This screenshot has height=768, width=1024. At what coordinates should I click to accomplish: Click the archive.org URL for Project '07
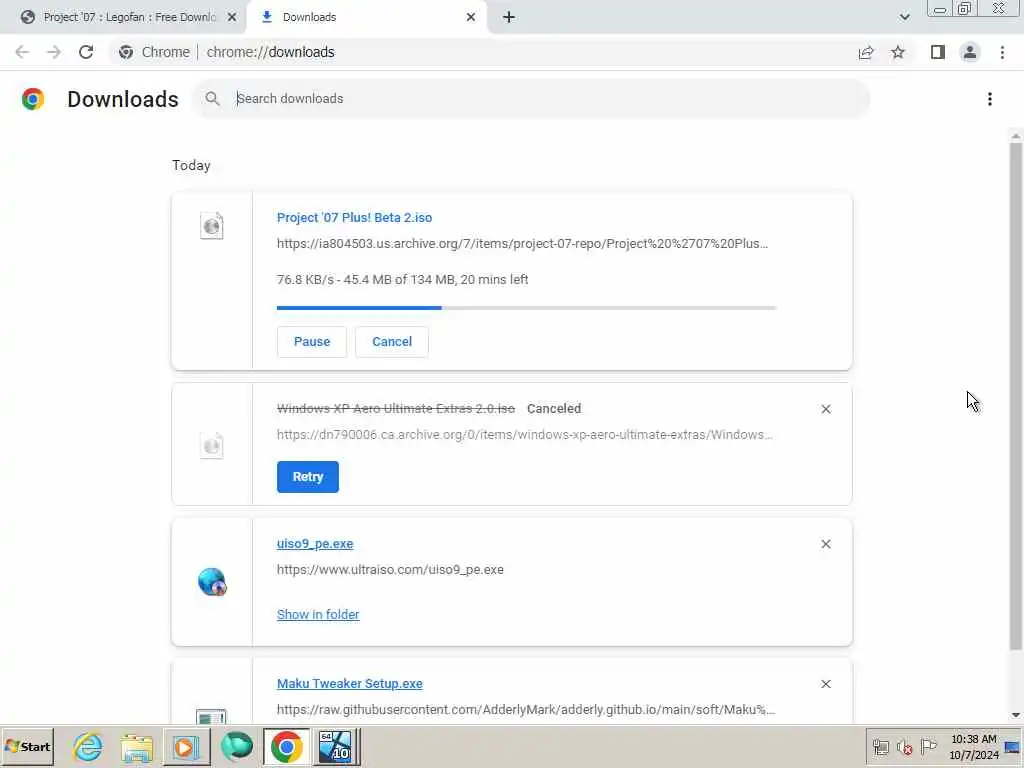(x=522, y=244)
